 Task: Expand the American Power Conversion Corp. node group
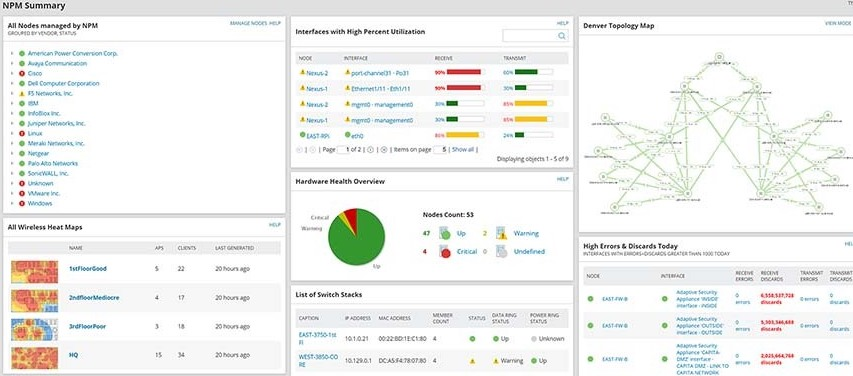click(x=12, y=53)
